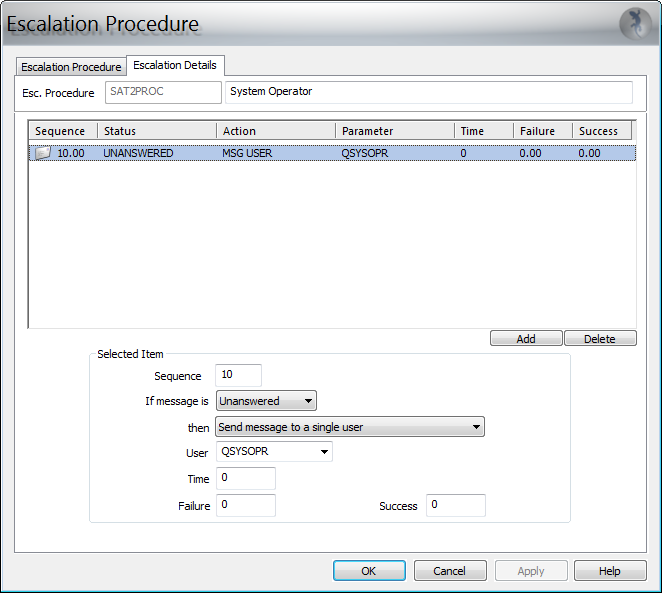
Task: Cancel the Escalation Procedure dialog
Action: click(x=449, y=571)
